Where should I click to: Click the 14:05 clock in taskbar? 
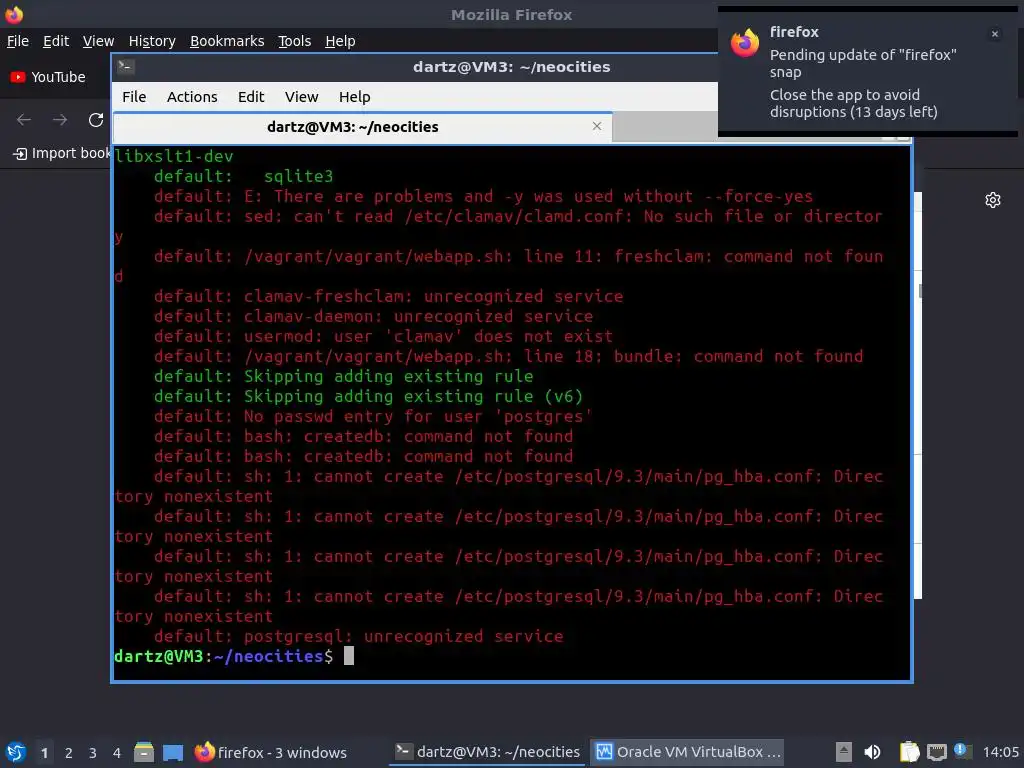[1000, 752]
